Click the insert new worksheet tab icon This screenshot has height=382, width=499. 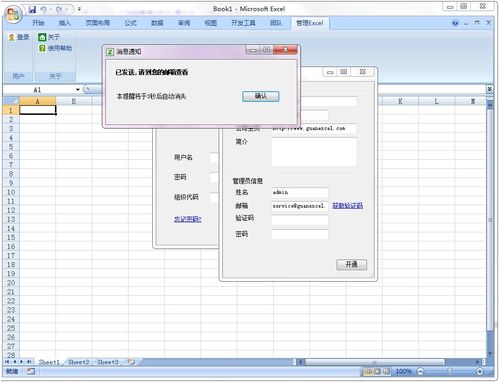tap(131, 362)
